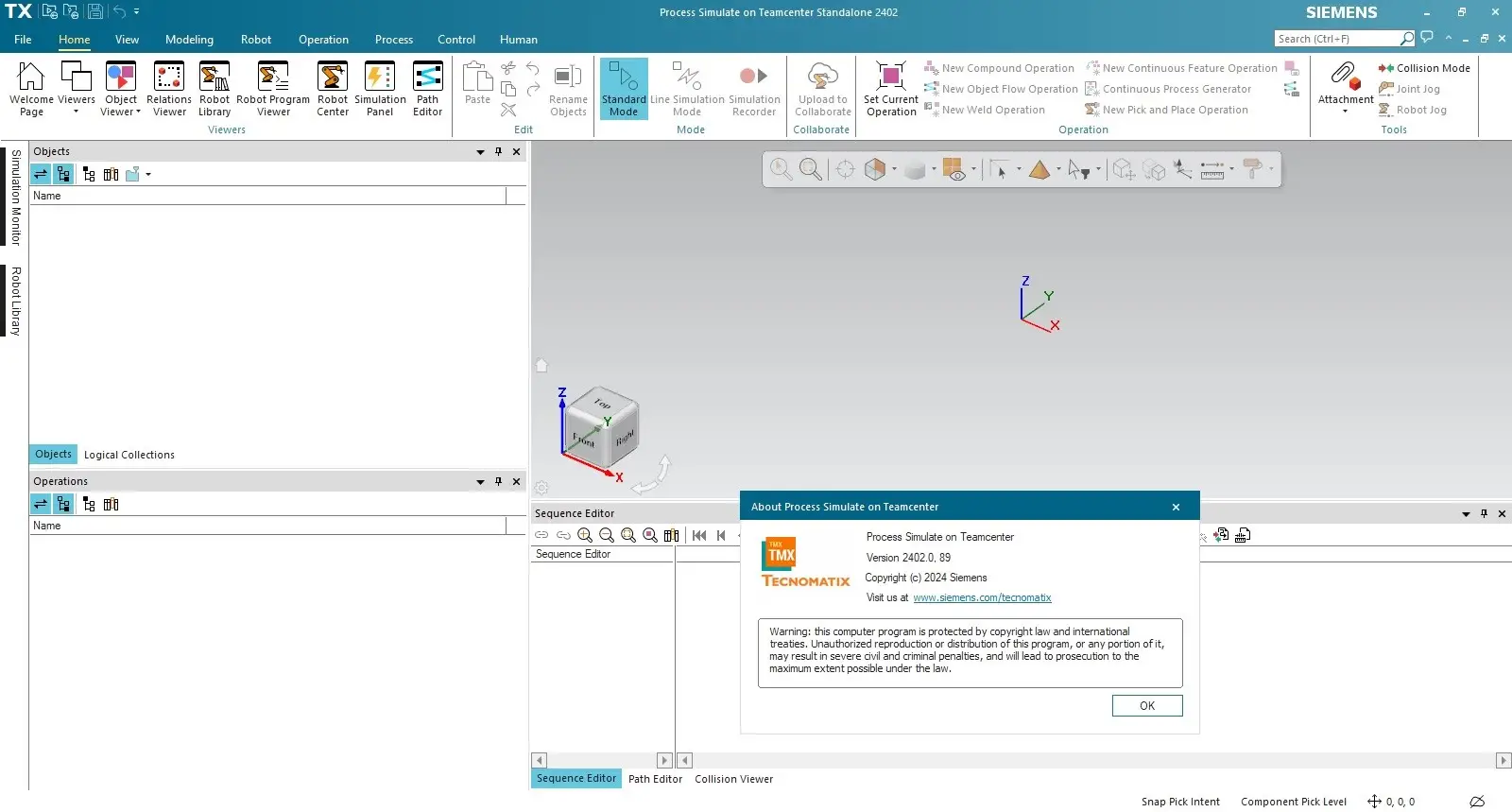Click the Zoom to Fit viewport icon
The image size is (1512, 812).
[811, 169]
